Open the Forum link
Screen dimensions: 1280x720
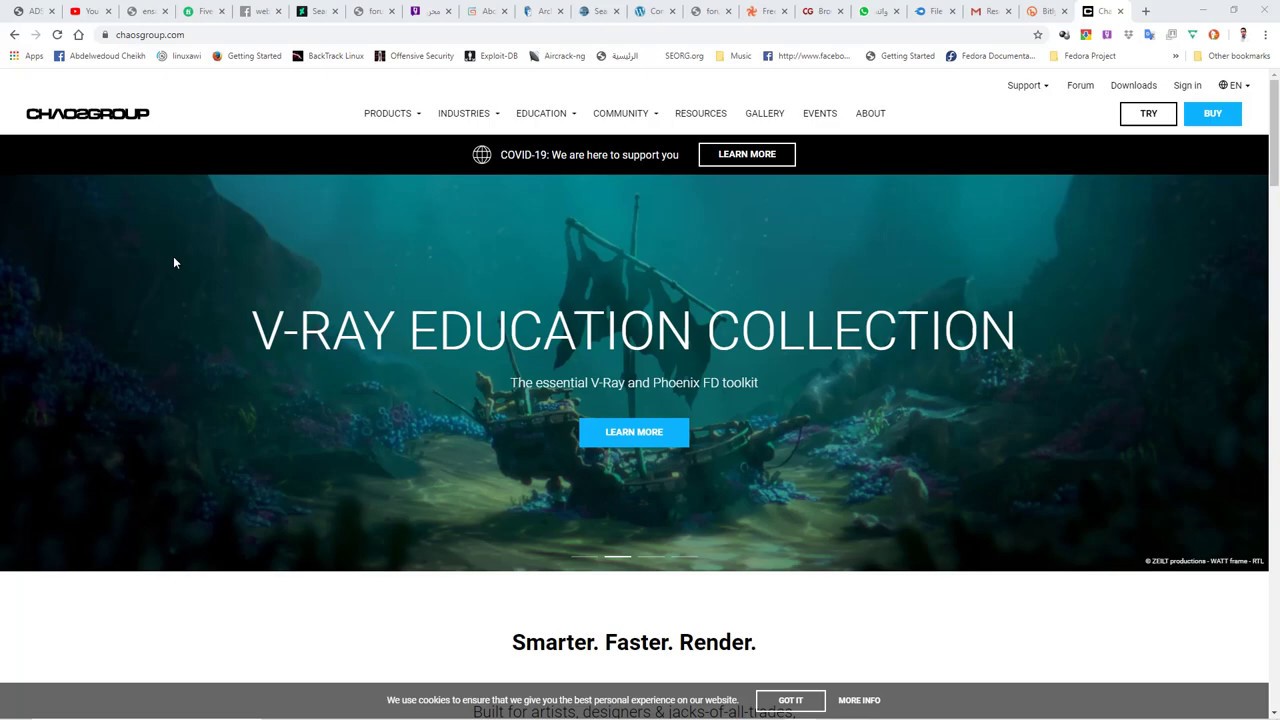point(1080,86)
